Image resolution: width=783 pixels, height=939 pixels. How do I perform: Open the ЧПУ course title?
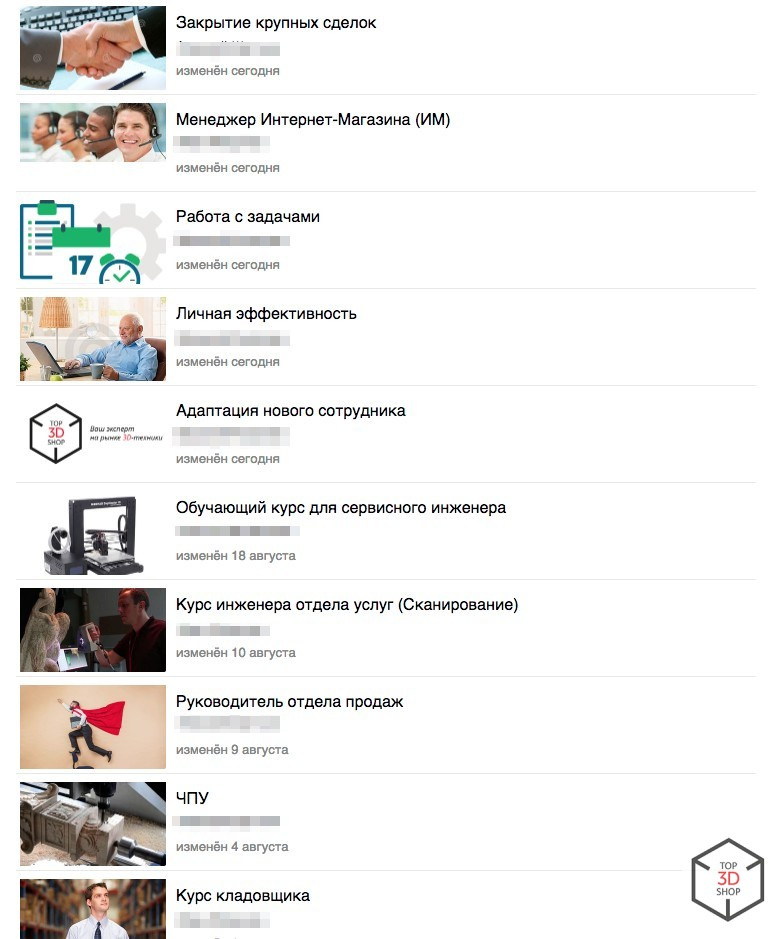point(192,798)
